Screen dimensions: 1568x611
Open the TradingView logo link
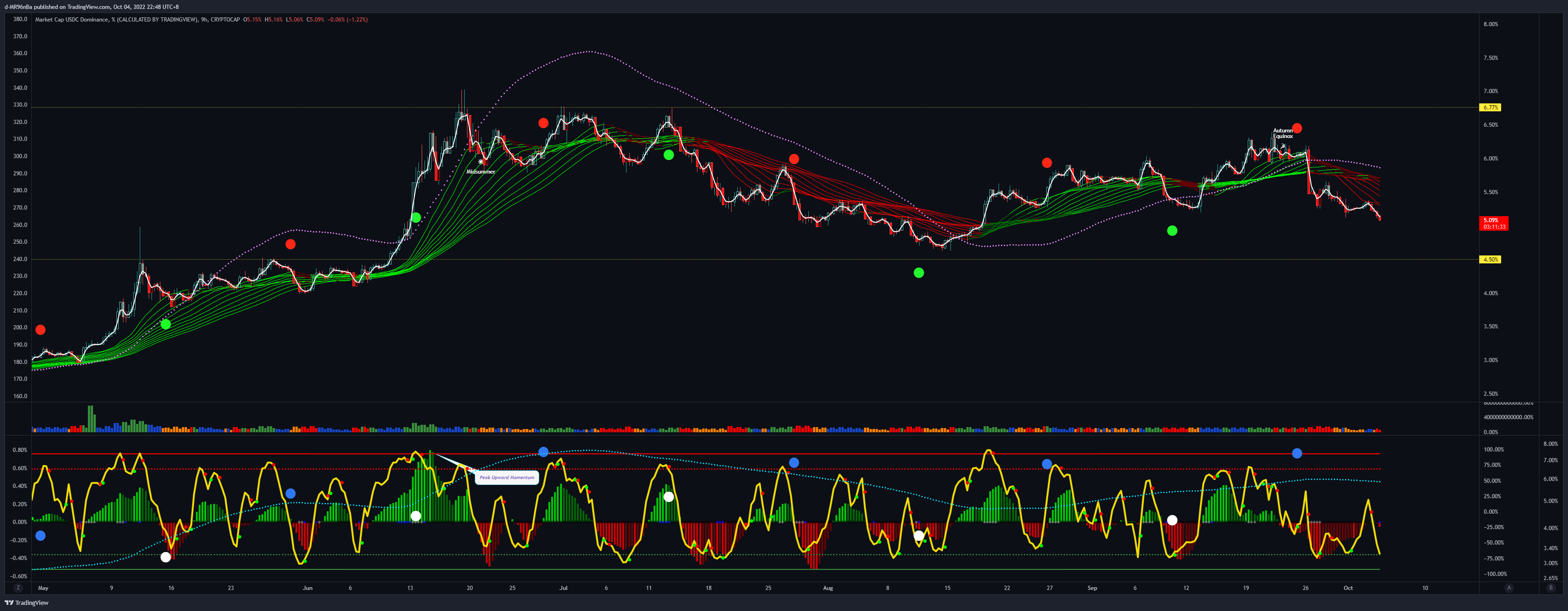(x=27, y=603)
